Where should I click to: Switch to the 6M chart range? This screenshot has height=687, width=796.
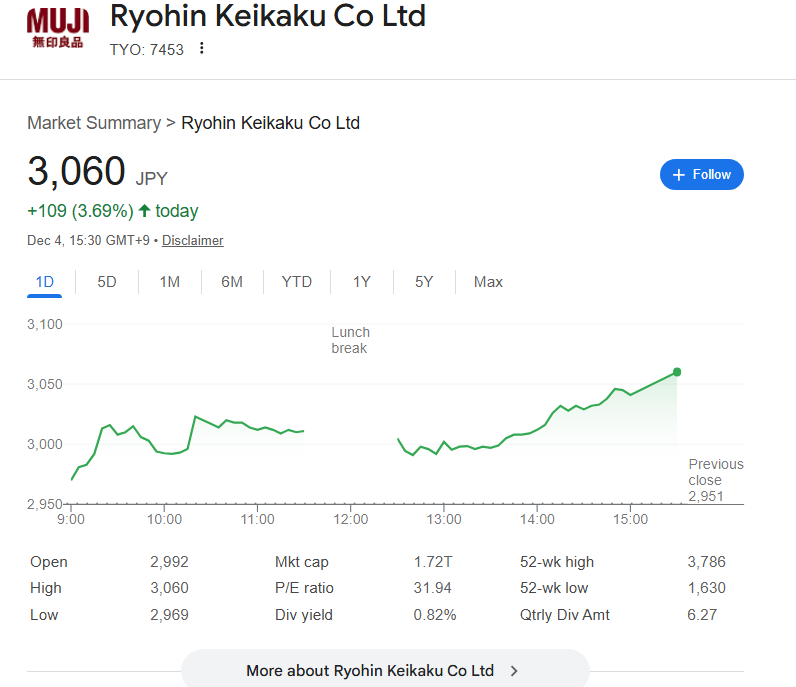232,282
